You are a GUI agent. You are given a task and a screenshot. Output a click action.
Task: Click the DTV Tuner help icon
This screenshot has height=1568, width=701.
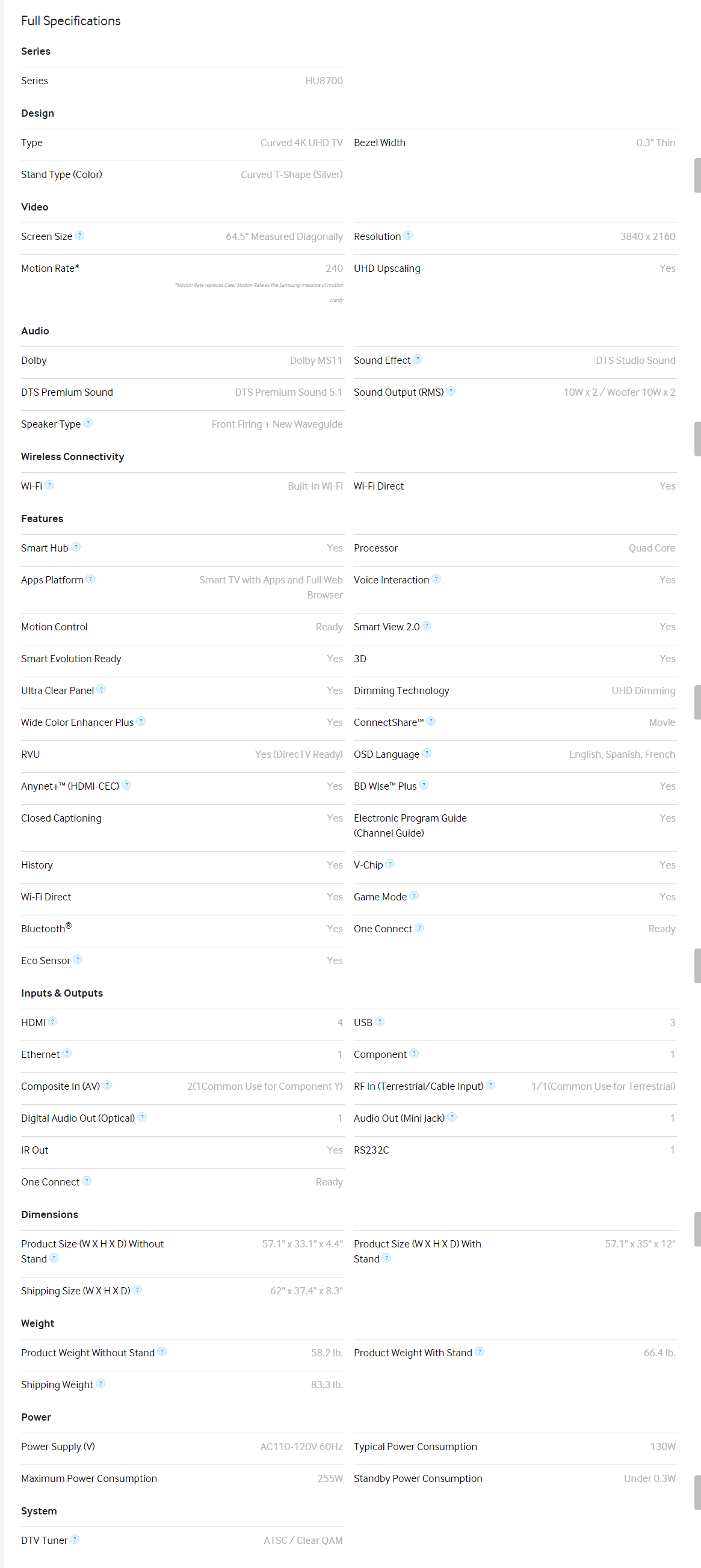(x=75, y=1539)
